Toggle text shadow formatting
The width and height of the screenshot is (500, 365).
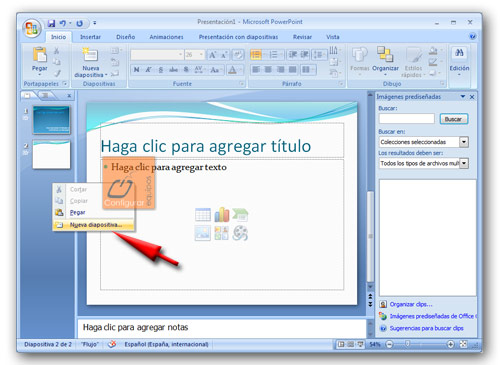coord(186,70)
